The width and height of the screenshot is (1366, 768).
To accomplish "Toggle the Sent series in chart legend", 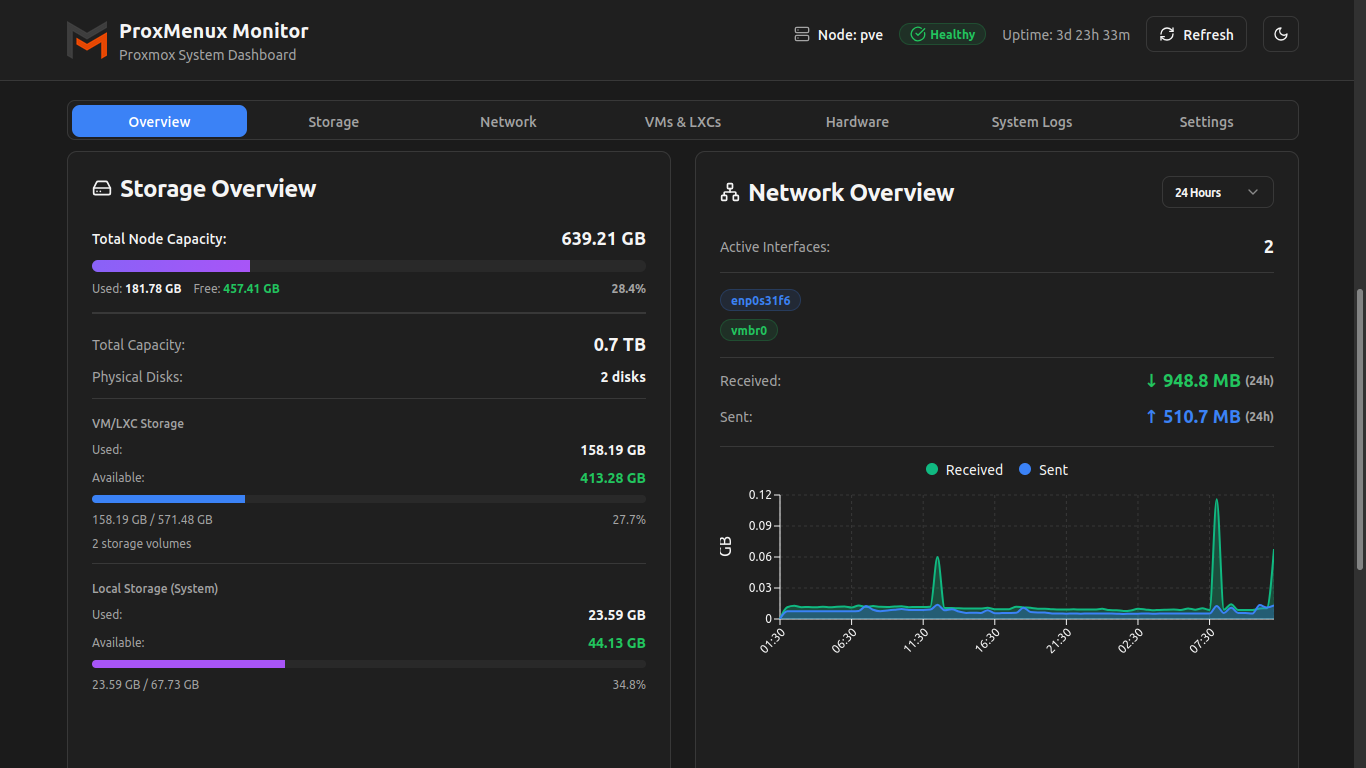I will coord(1043,470).
